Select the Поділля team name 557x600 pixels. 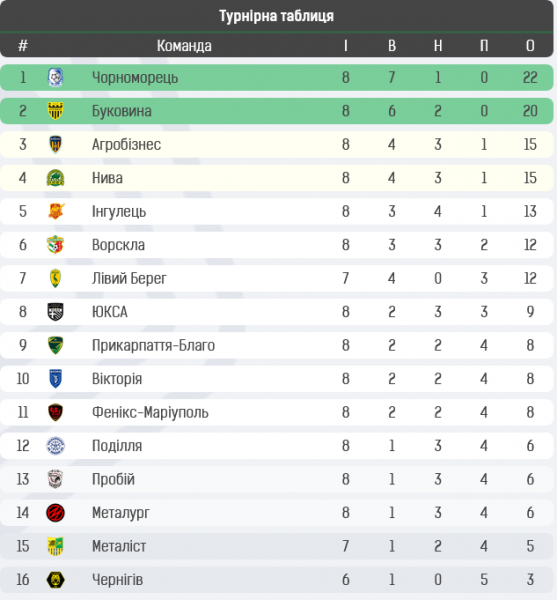click(117, 446)
